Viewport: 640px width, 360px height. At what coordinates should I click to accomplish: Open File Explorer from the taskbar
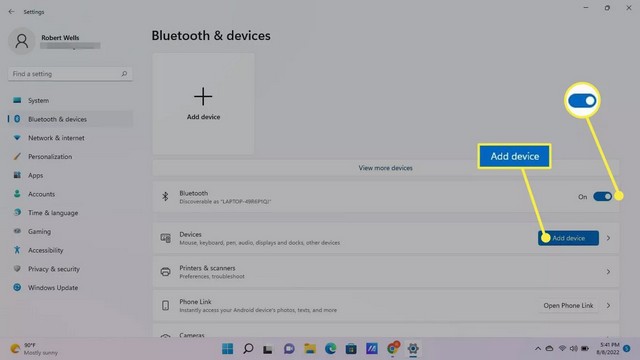click(310, 349)
